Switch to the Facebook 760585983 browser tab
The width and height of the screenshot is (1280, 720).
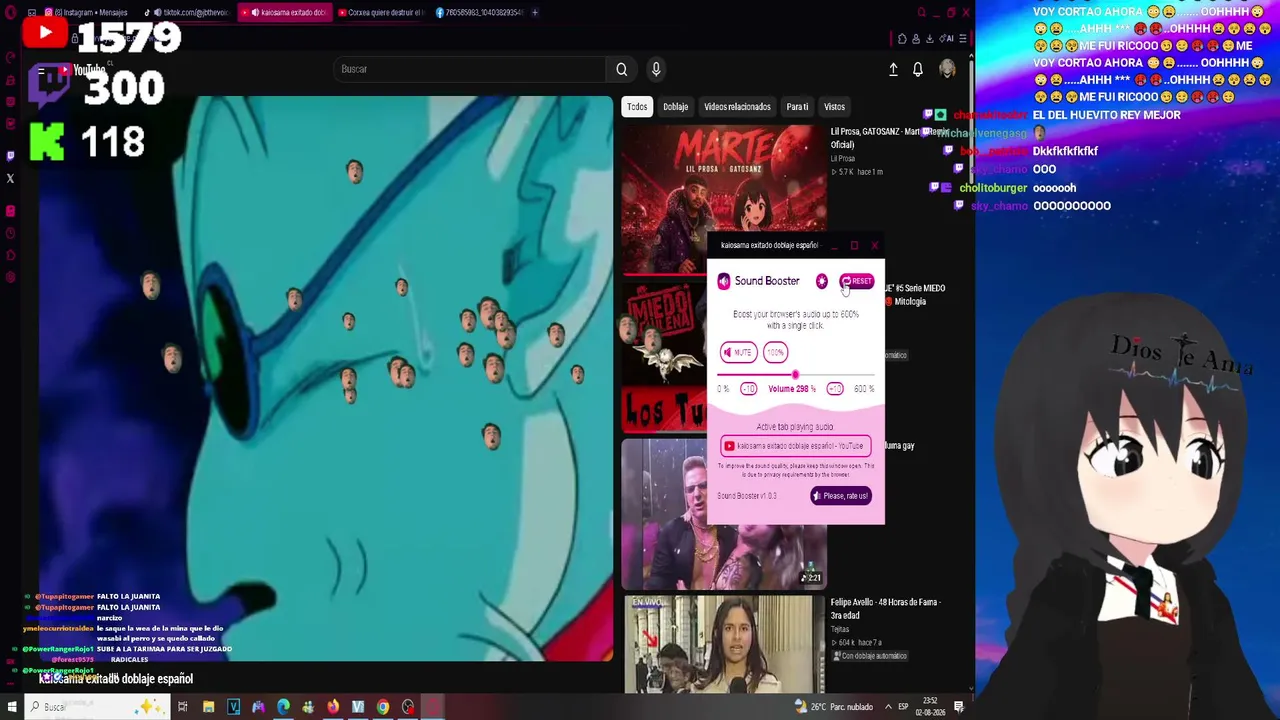click(x=478, y=12)
